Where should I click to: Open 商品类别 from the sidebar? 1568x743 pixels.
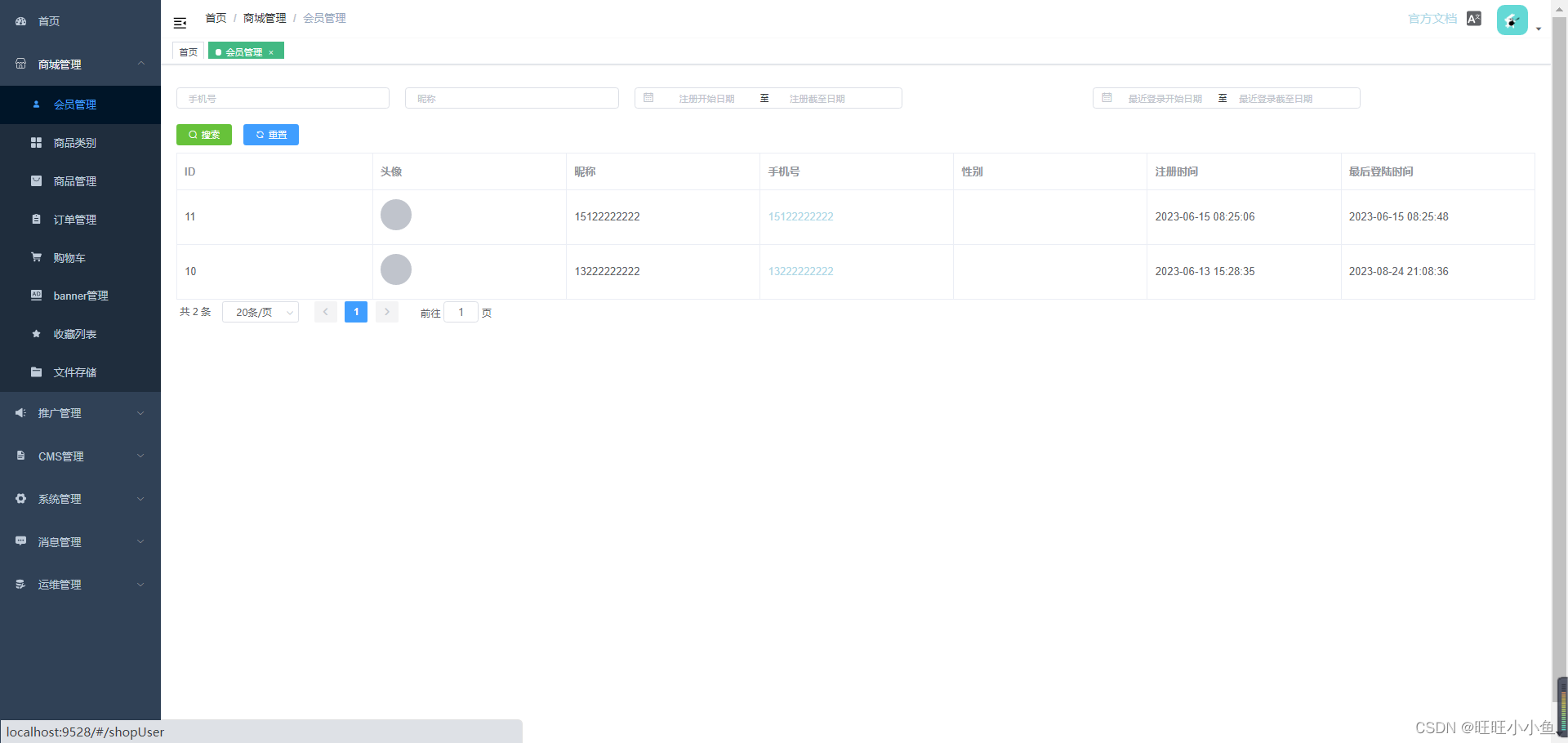tap(76, 143)
